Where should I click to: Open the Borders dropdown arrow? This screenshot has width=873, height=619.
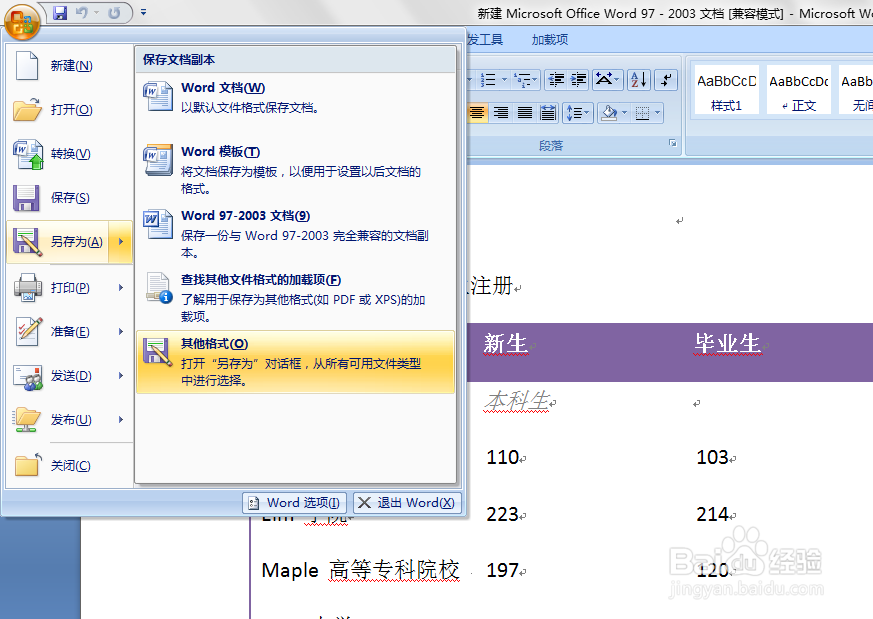click(x=656, y=114)
